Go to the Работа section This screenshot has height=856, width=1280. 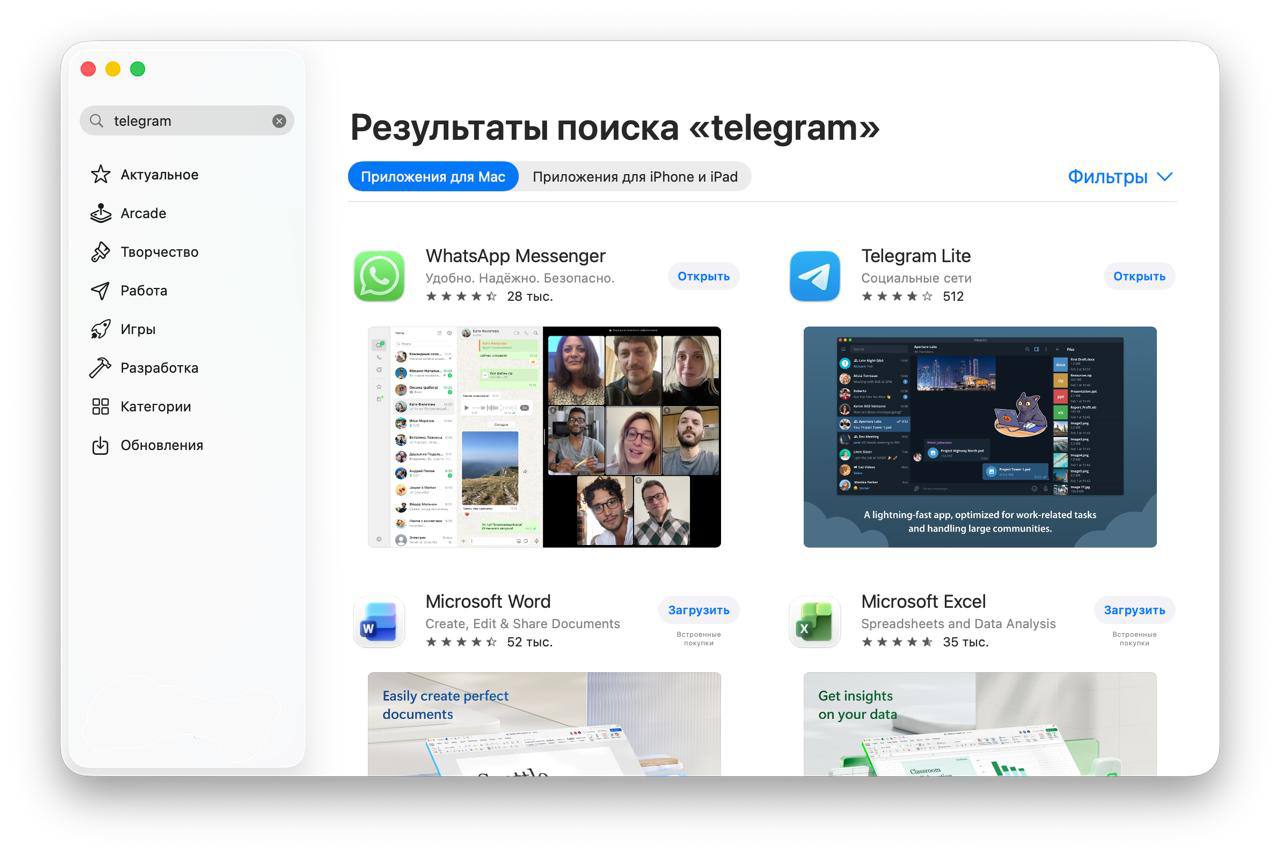click(x=145, y=290)
